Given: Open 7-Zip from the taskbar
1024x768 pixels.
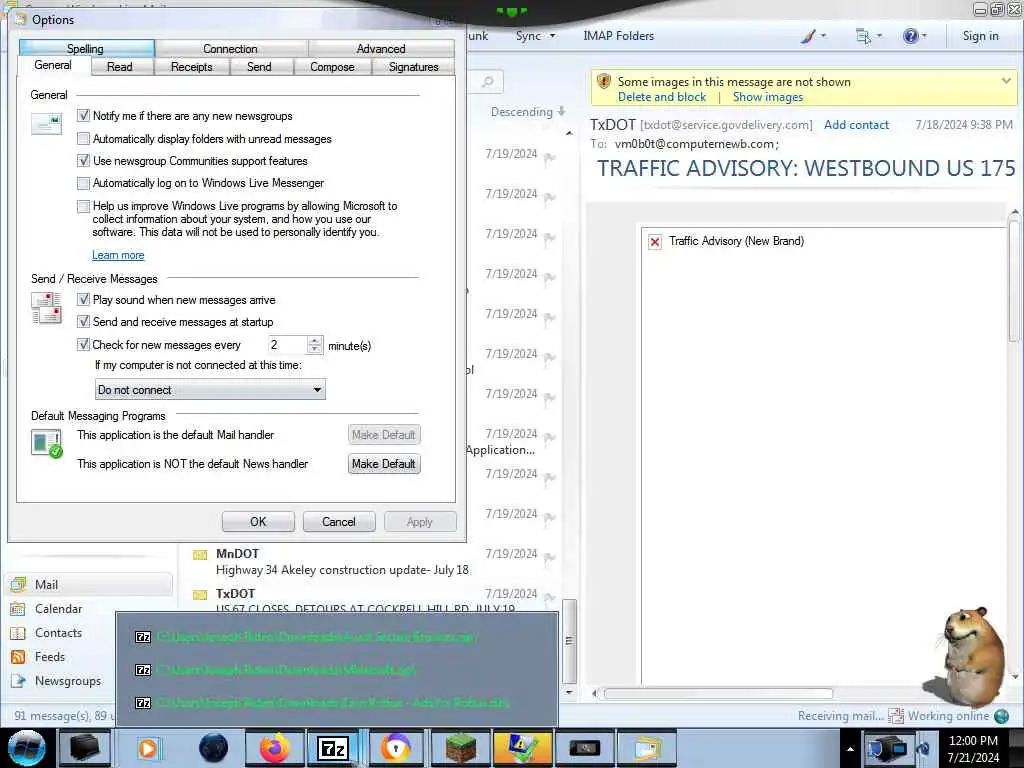Looking at the screenshot, I should pos(333,748).
